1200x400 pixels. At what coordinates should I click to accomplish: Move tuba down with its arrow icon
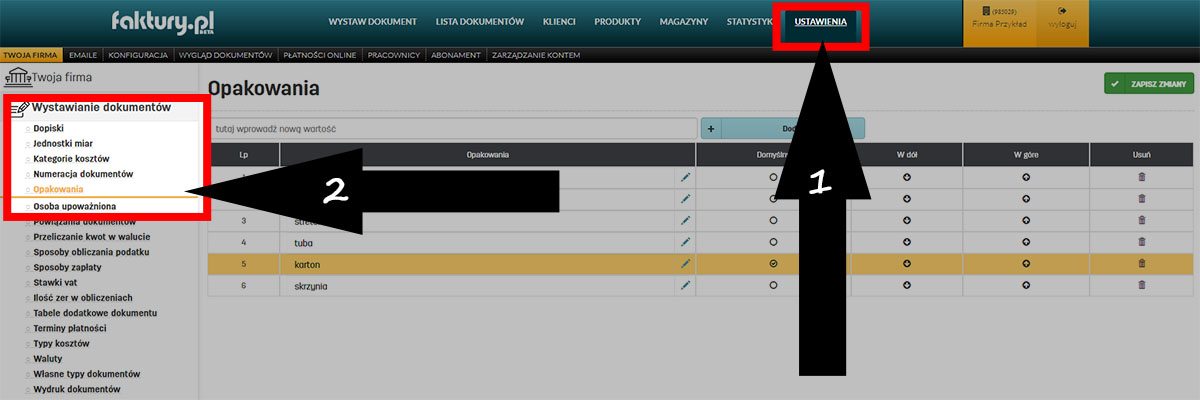pyautogui.click(x=907, y=241)
